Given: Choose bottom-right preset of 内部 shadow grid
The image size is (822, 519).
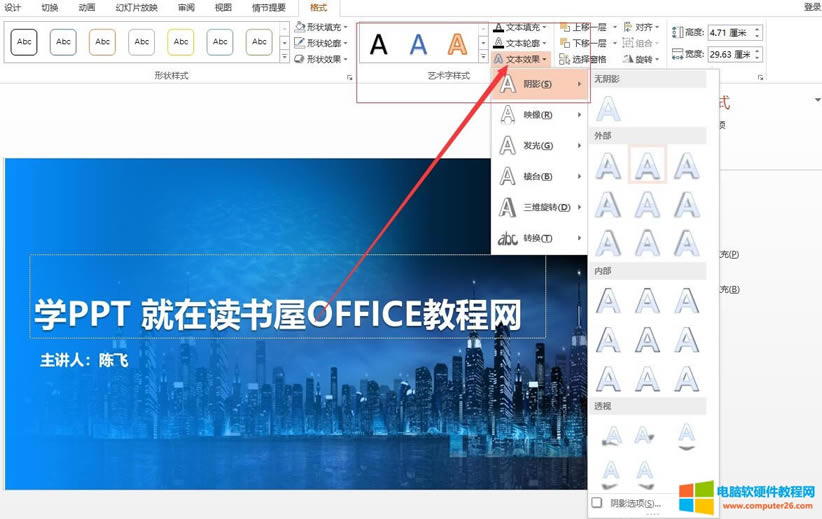Looking at the screenshot, I should [x=687, y=379].
